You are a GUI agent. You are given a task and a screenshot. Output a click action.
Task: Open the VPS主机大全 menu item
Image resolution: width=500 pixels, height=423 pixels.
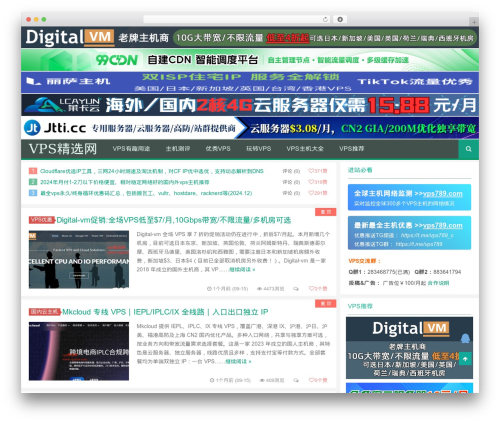(x=305, y=149)
